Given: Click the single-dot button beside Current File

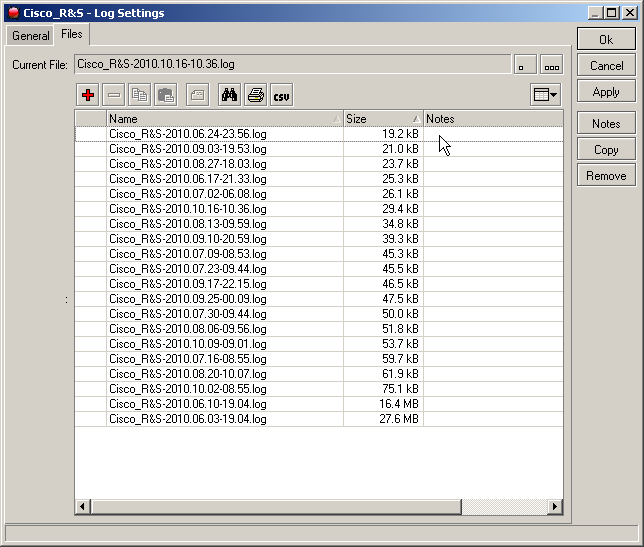Looking at the screenshot, I should [525, 64].
